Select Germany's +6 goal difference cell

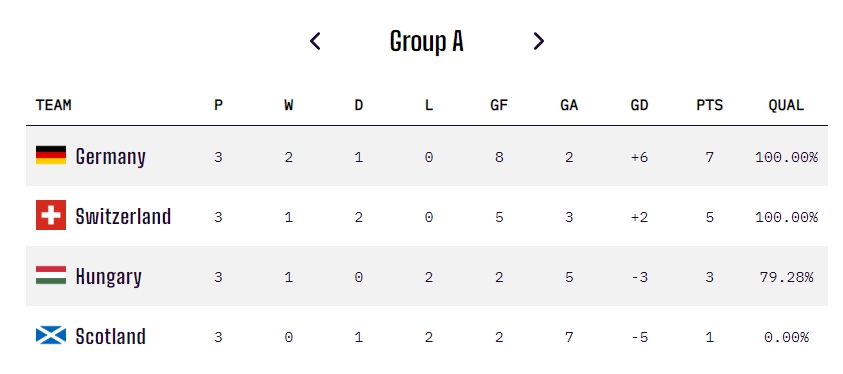point(639,157)
